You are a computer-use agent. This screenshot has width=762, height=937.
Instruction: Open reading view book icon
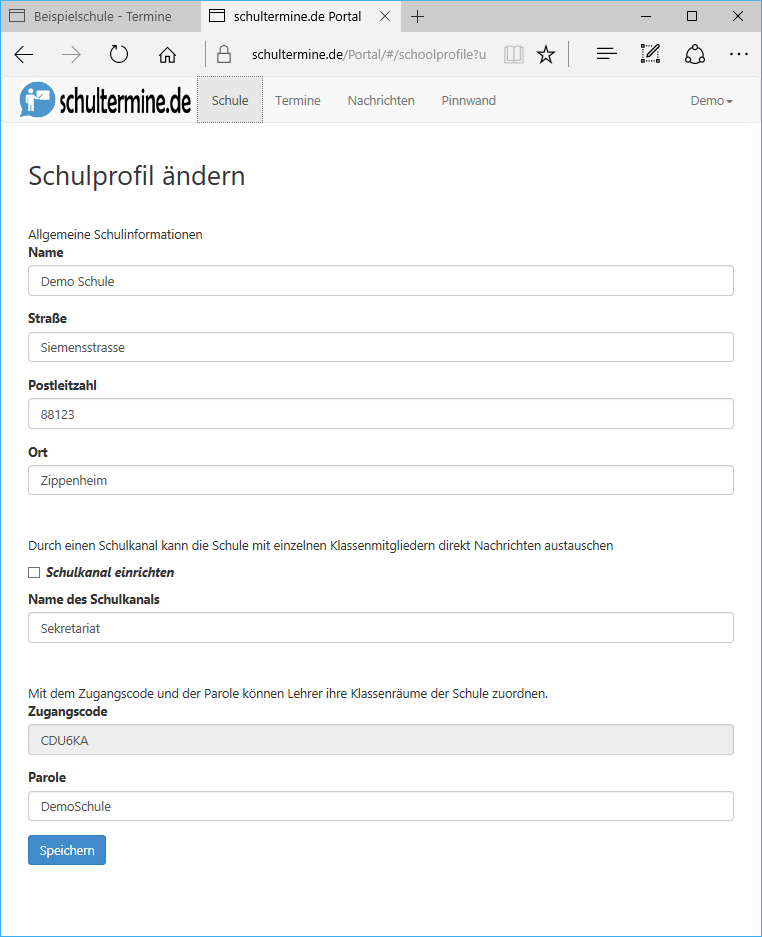(513, 55)
